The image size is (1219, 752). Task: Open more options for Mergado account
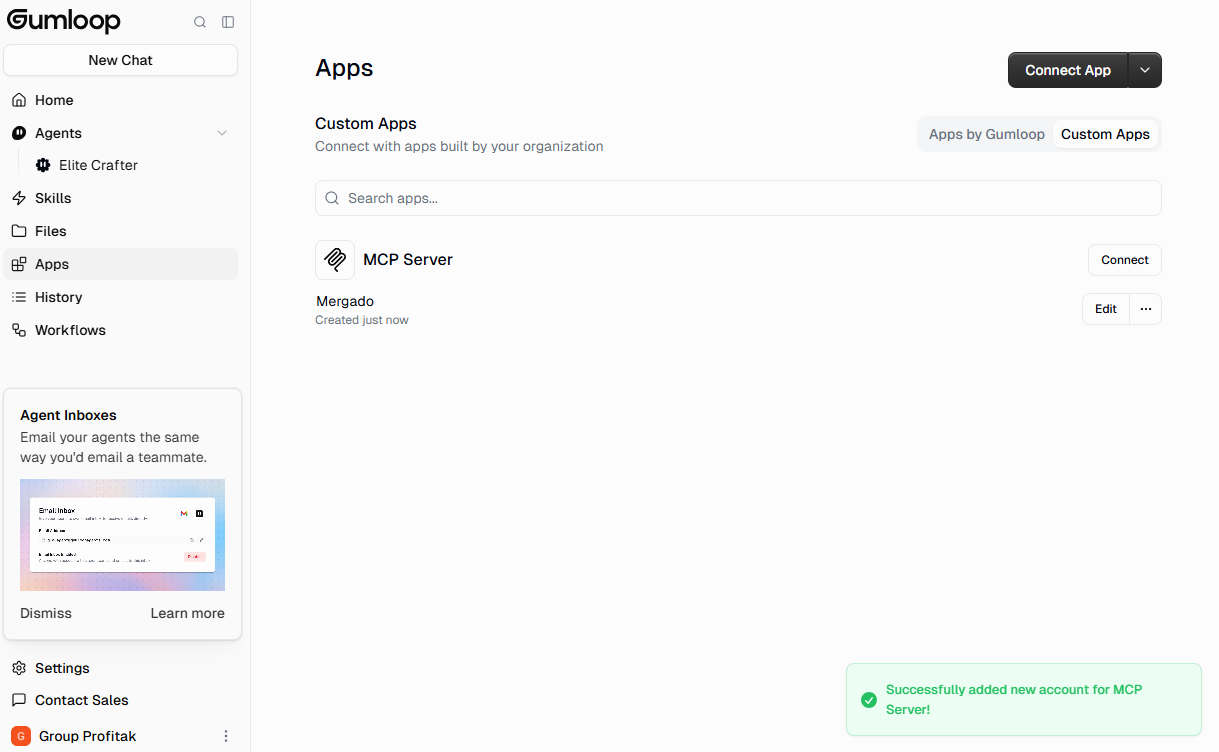pos(1146,309)
